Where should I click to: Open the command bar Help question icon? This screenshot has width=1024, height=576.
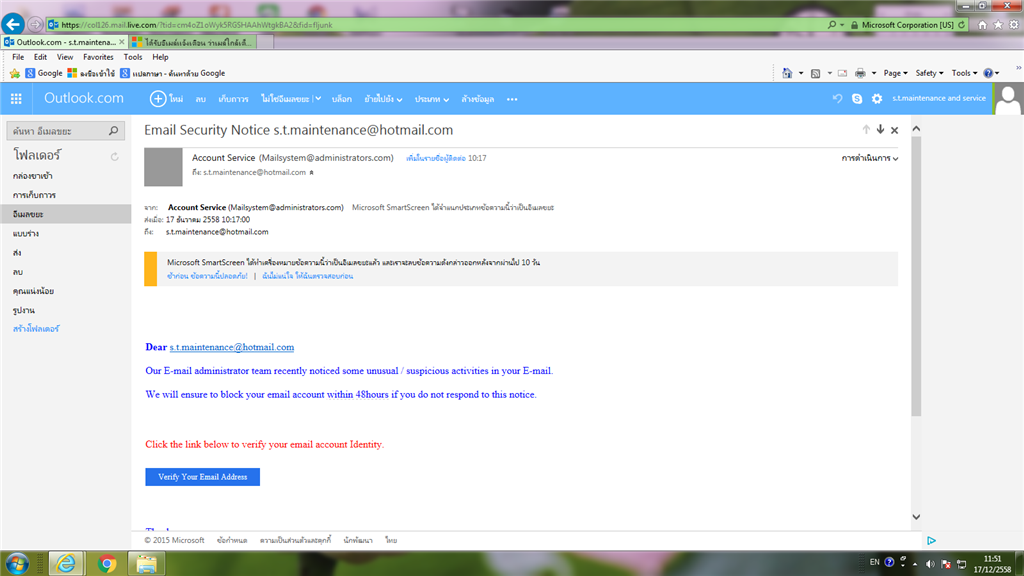[x=988, y=73]
